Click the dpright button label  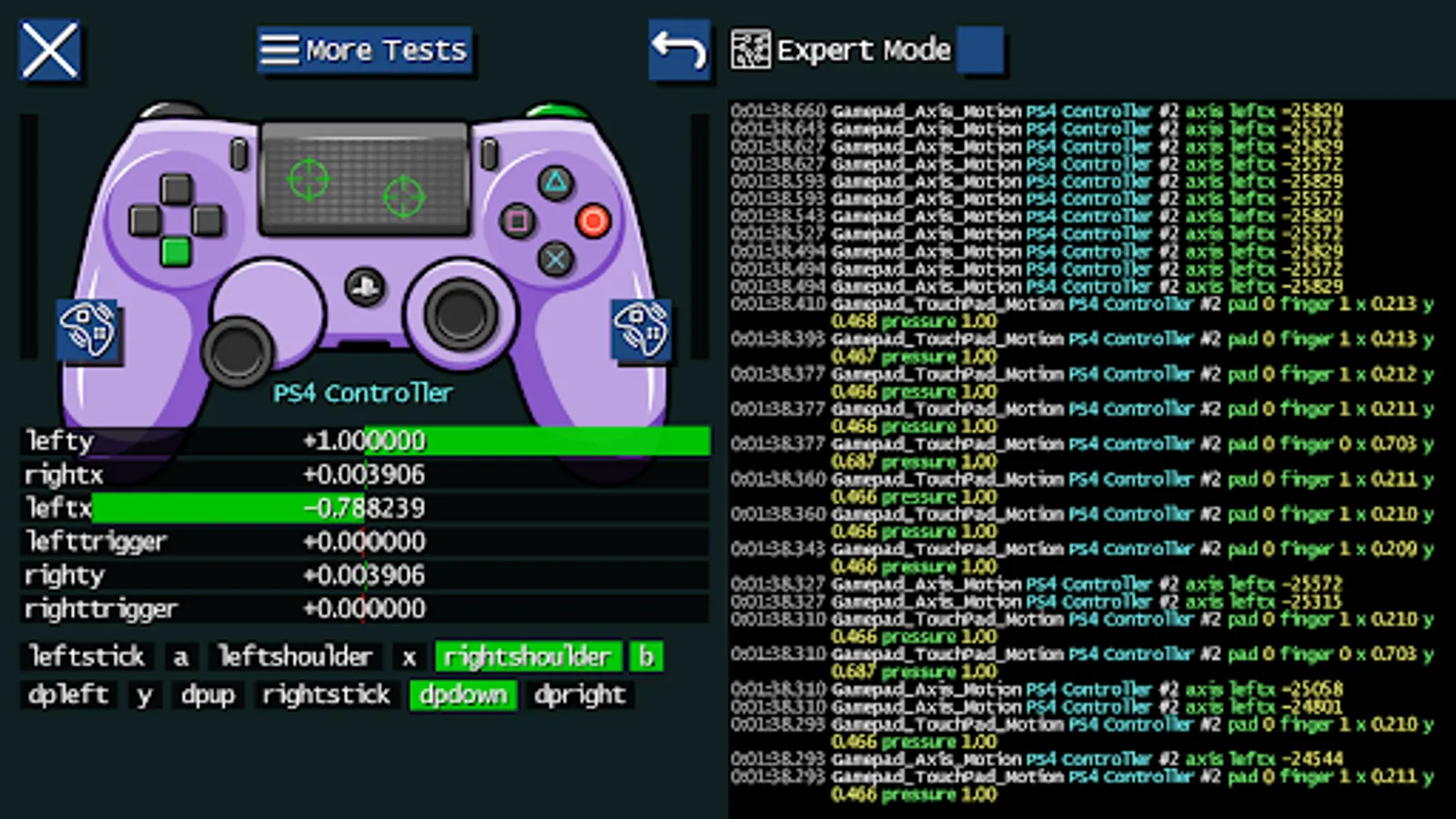click(x=581, y=695)
